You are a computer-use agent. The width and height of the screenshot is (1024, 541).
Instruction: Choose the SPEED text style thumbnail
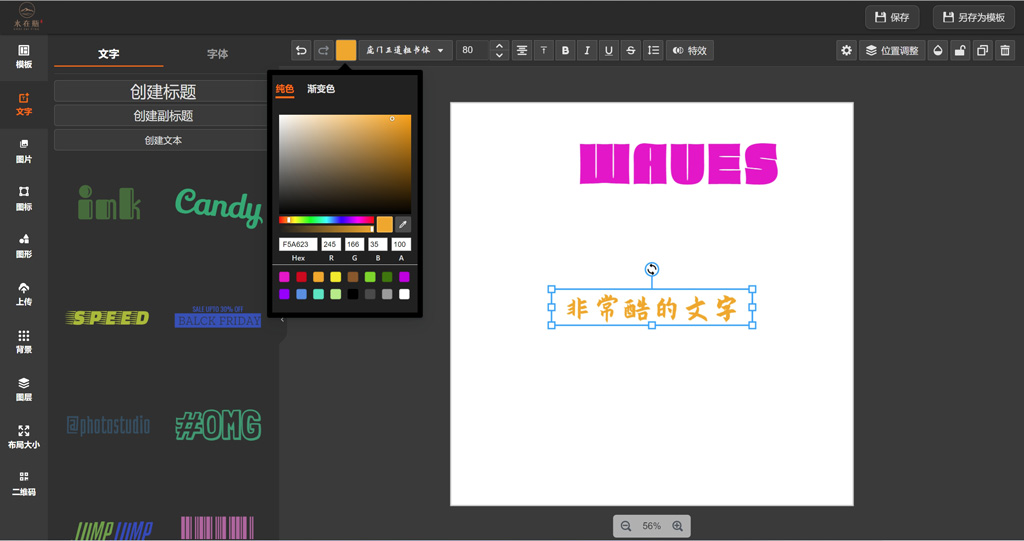pos(108,318)
